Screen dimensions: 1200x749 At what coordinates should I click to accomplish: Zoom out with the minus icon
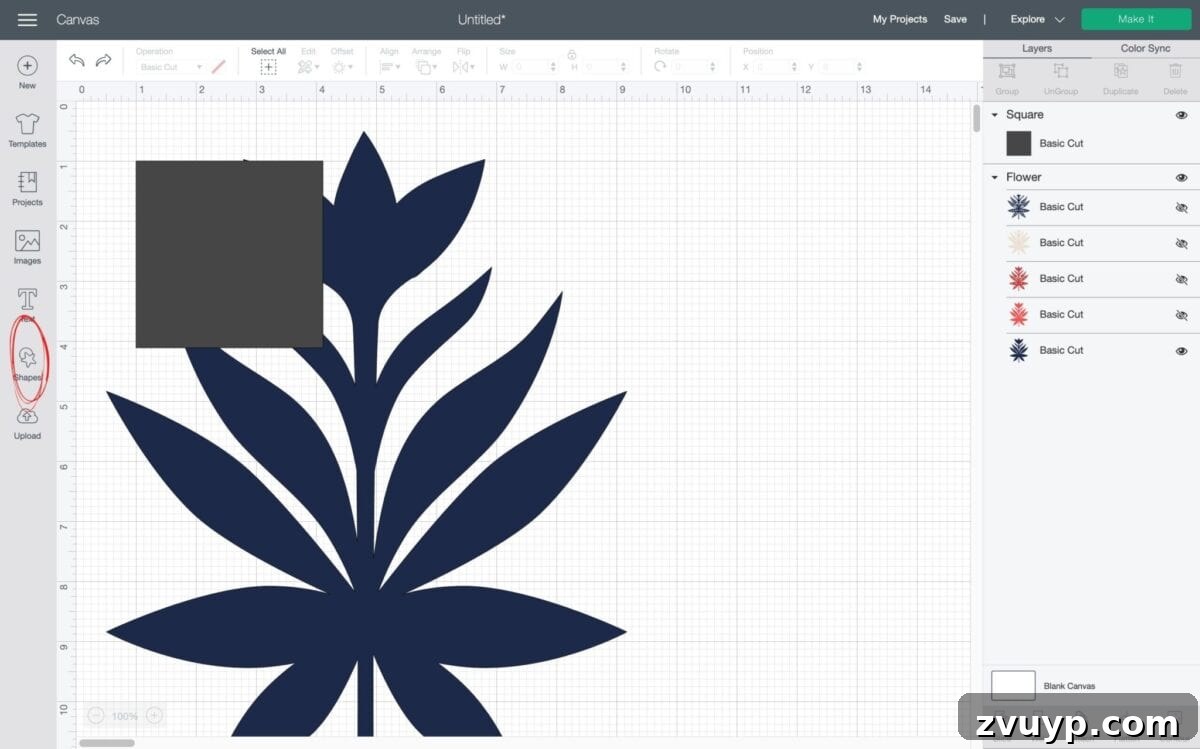[95, 715]
